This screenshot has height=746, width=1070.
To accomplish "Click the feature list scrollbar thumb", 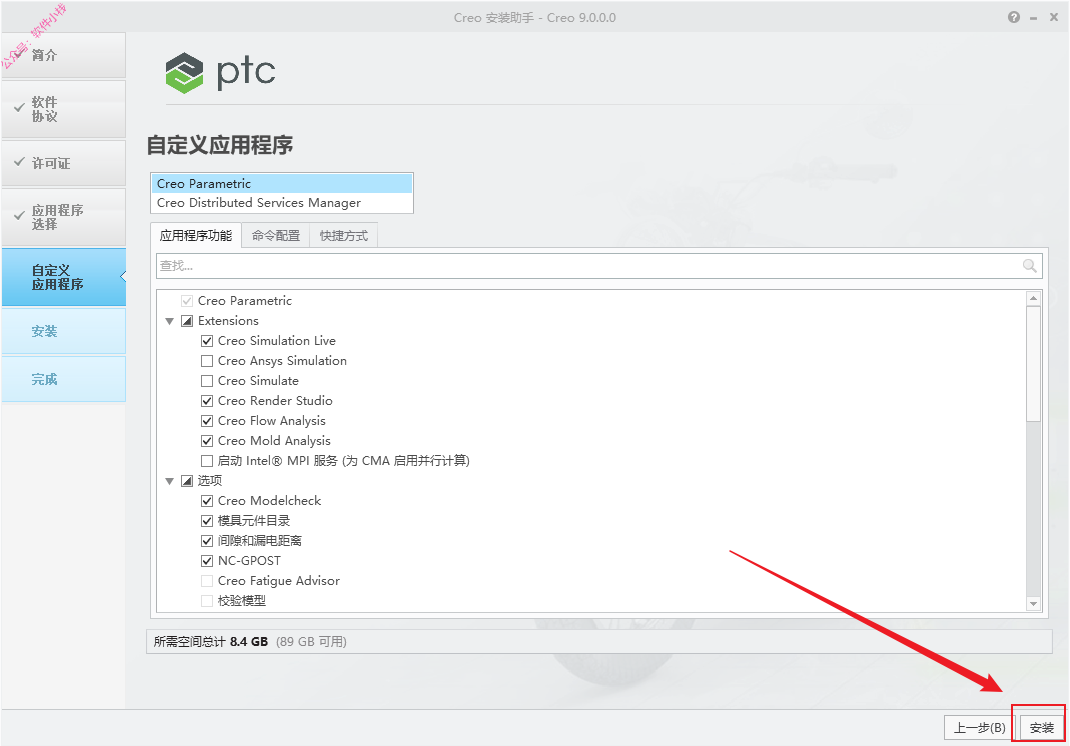I will (1033, 363).
